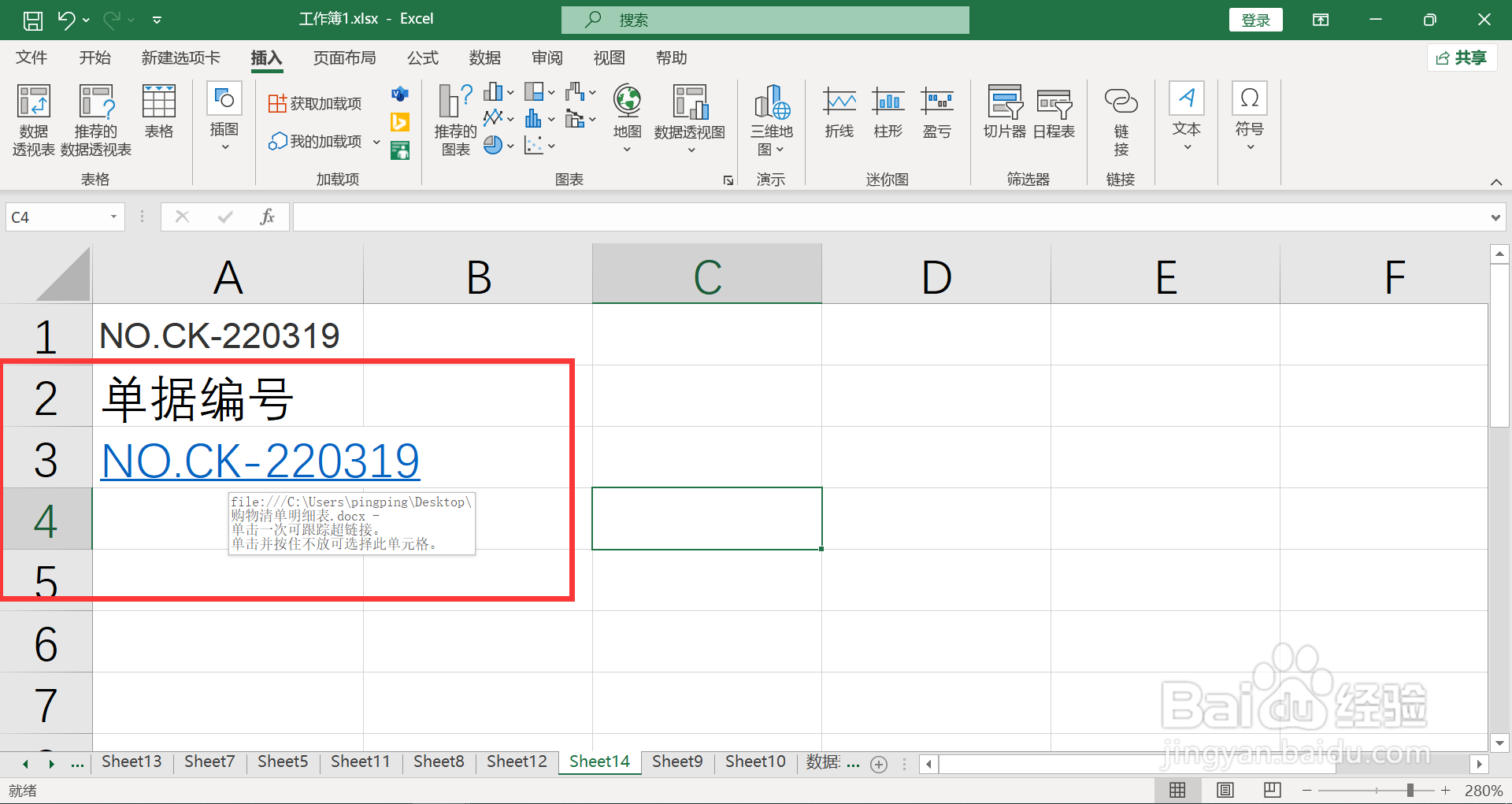Click the Select All corner triangle
This screenshot has height=804, width=1512.
[x=62, y=274]
